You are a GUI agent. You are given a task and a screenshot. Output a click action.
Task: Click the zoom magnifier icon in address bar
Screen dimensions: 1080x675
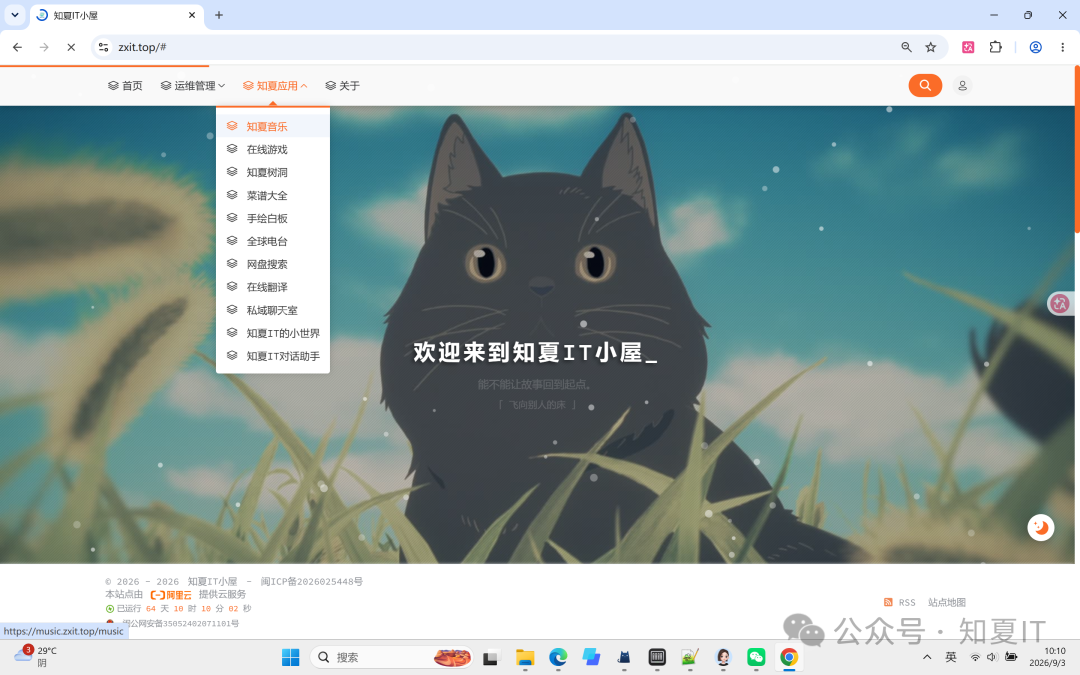pyautogui.click(x=906, y=47)
